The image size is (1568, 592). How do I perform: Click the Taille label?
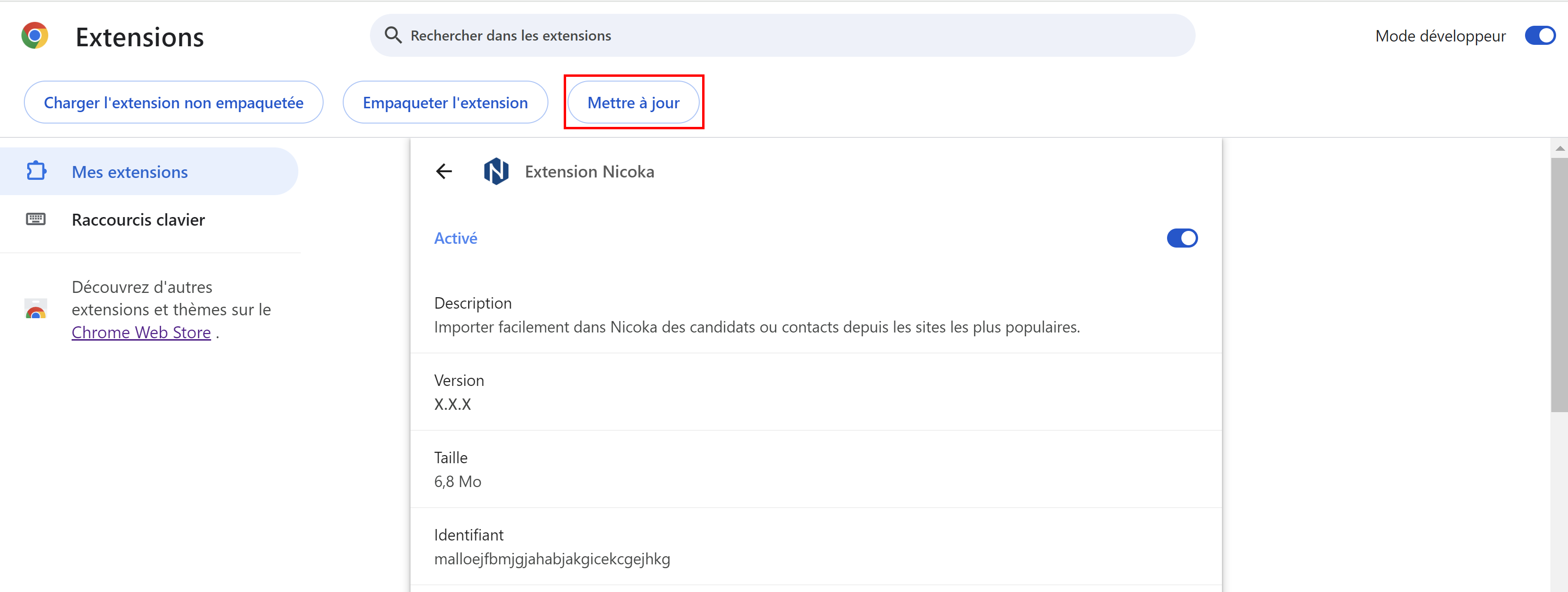point(451,457)
